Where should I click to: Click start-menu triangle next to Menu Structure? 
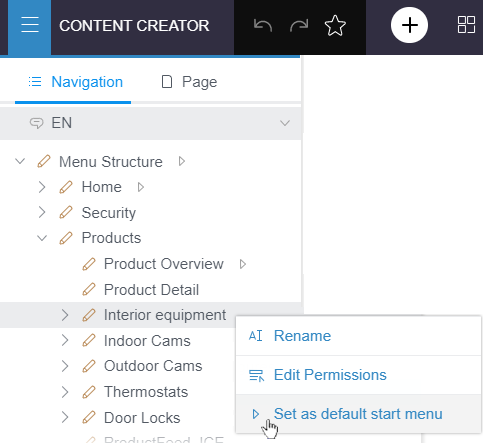pyautogui.click(x=182, y=161)
